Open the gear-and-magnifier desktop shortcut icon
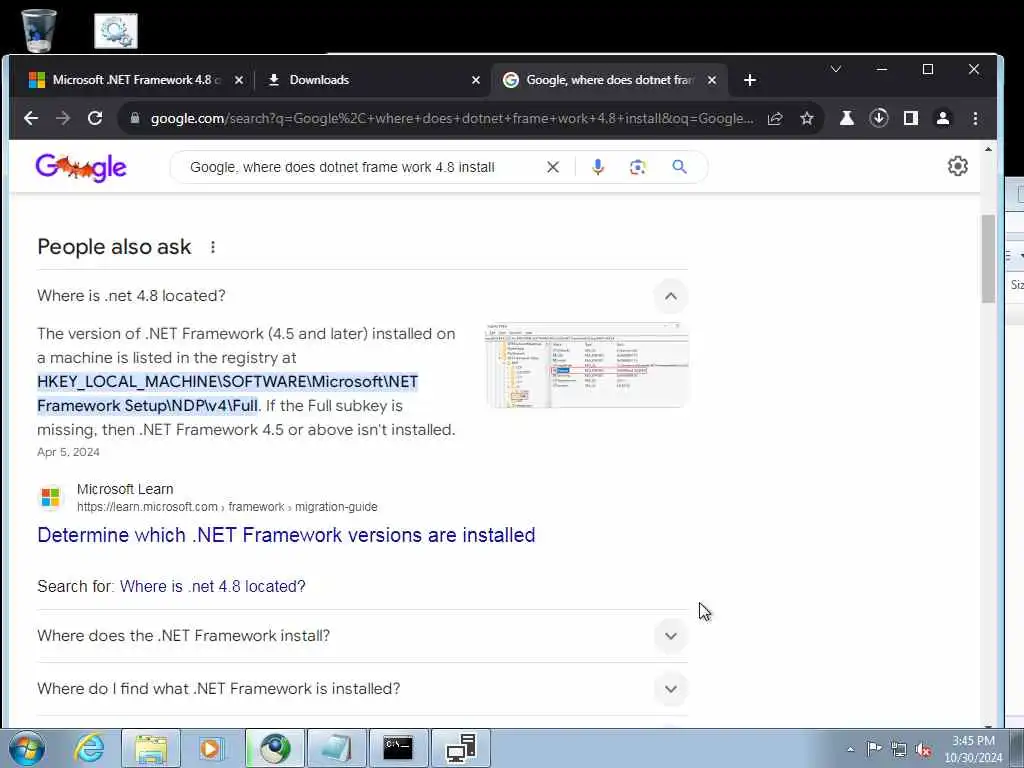 (x=116, y=31)
